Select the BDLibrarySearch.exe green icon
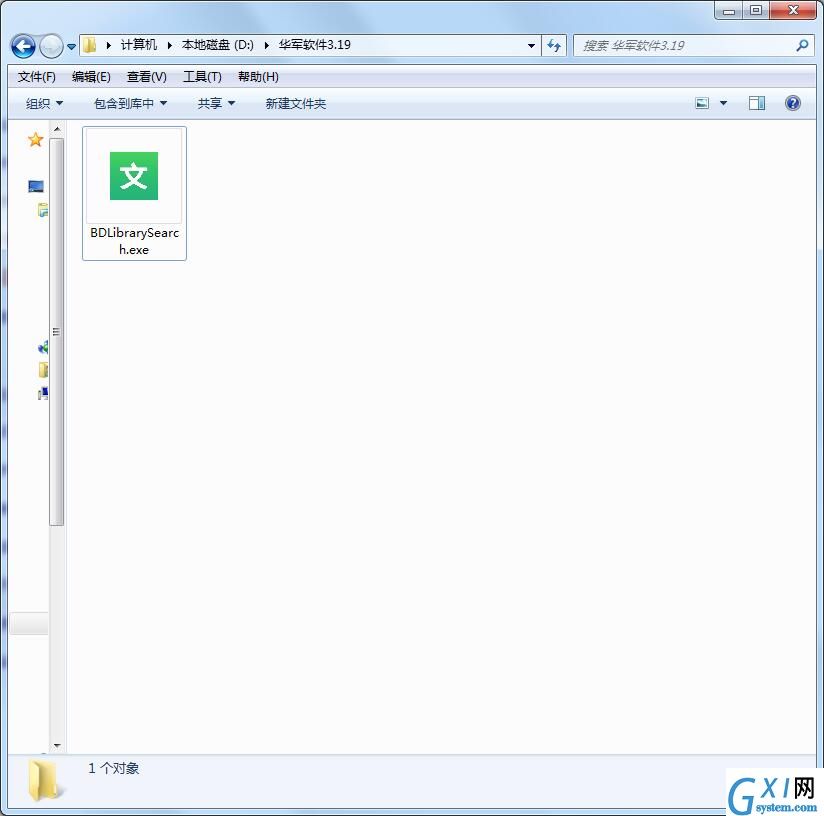 (x=134, y=176)
